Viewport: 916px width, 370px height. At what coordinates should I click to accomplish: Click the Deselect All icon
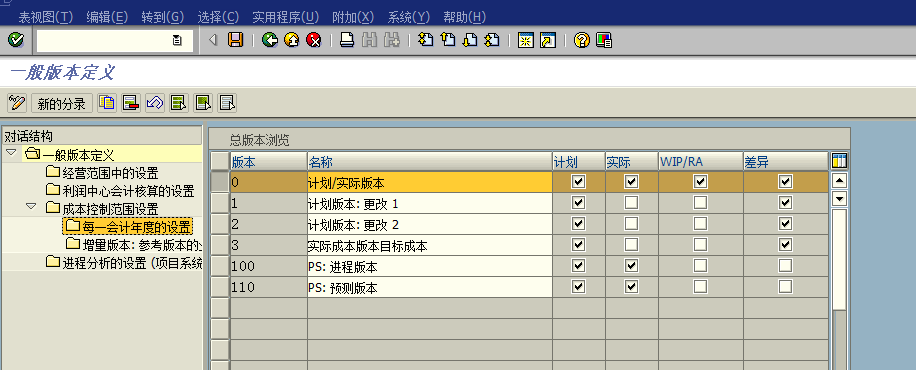[x=227, y=103]
